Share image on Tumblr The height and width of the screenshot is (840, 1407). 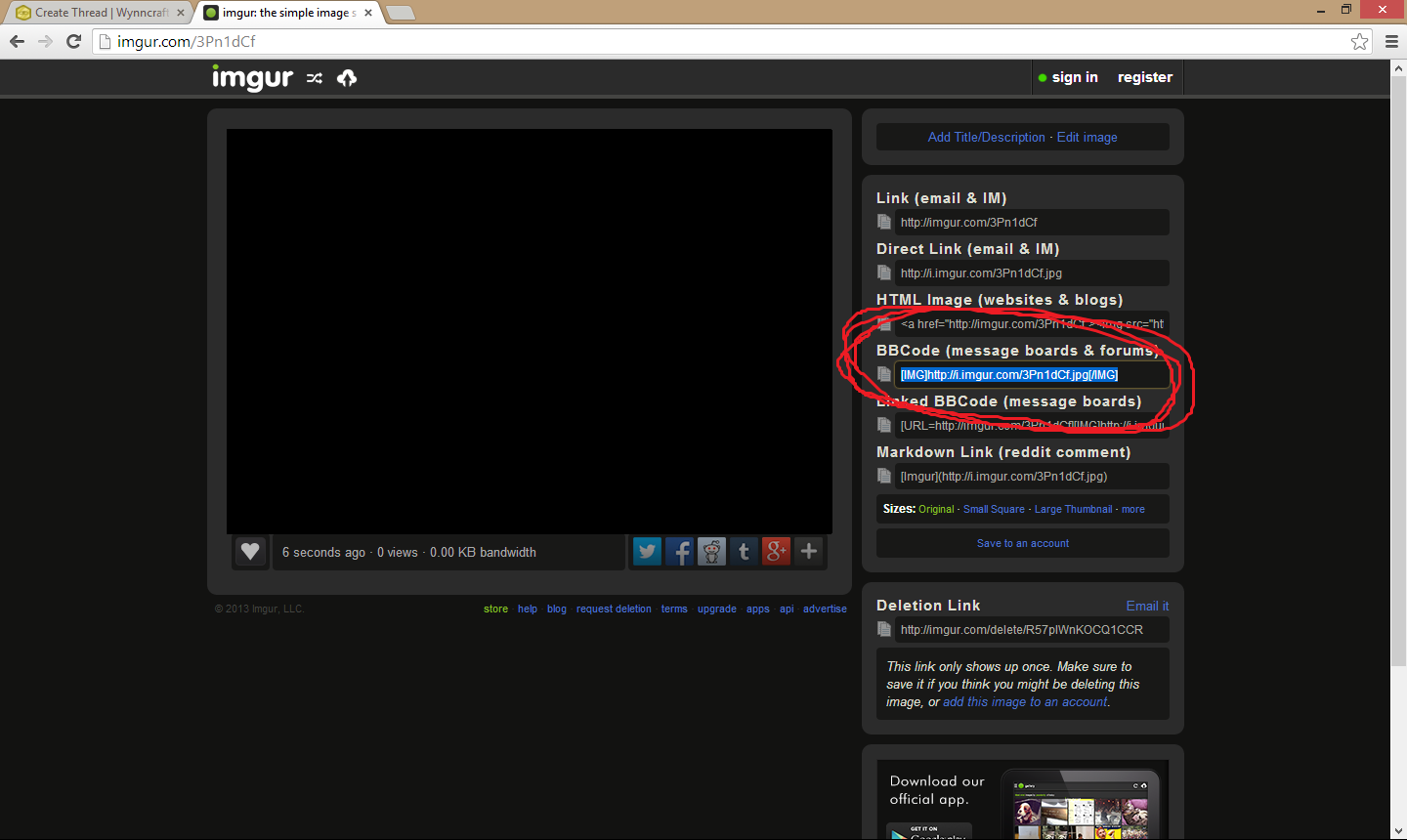[744, 552]
